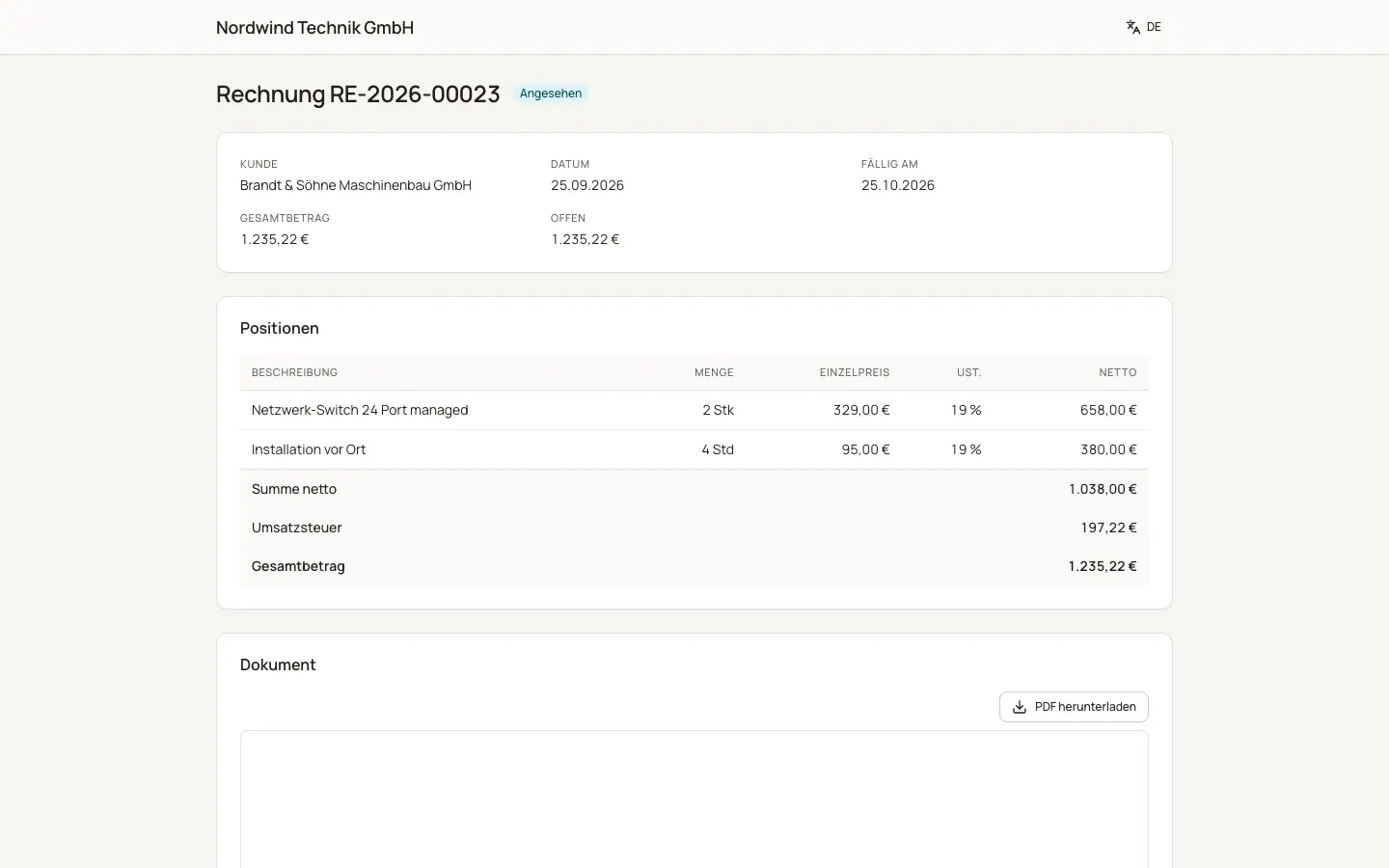
Task: Click quantity 2 Stk
Action: (x=718, y=410)
